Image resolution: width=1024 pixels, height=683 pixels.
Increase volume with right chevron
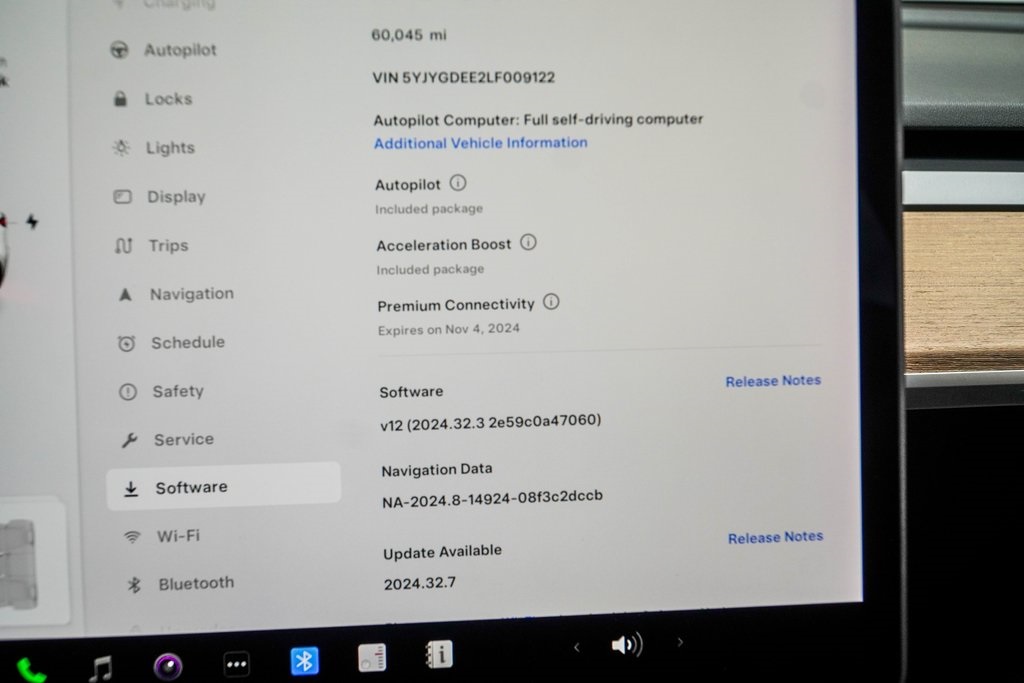(680, 642)
